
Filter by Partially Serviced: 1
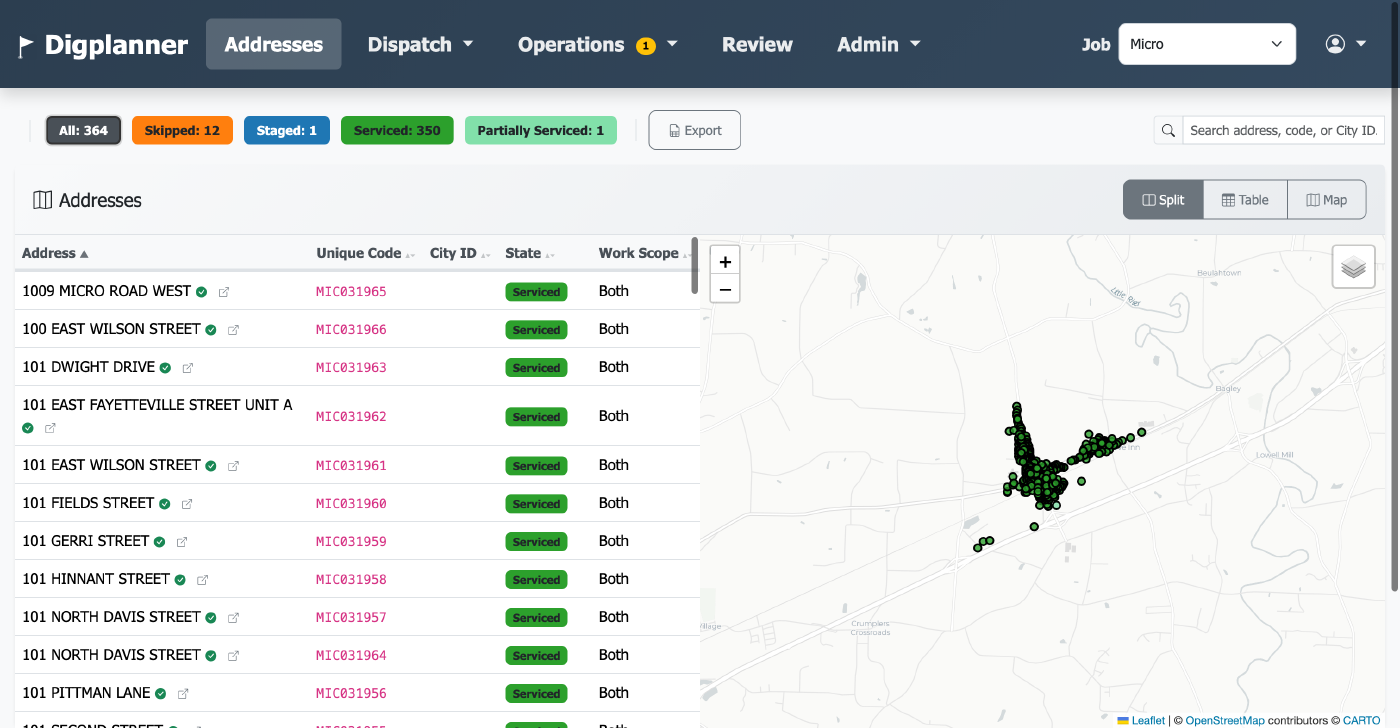(x=541, y=130)
